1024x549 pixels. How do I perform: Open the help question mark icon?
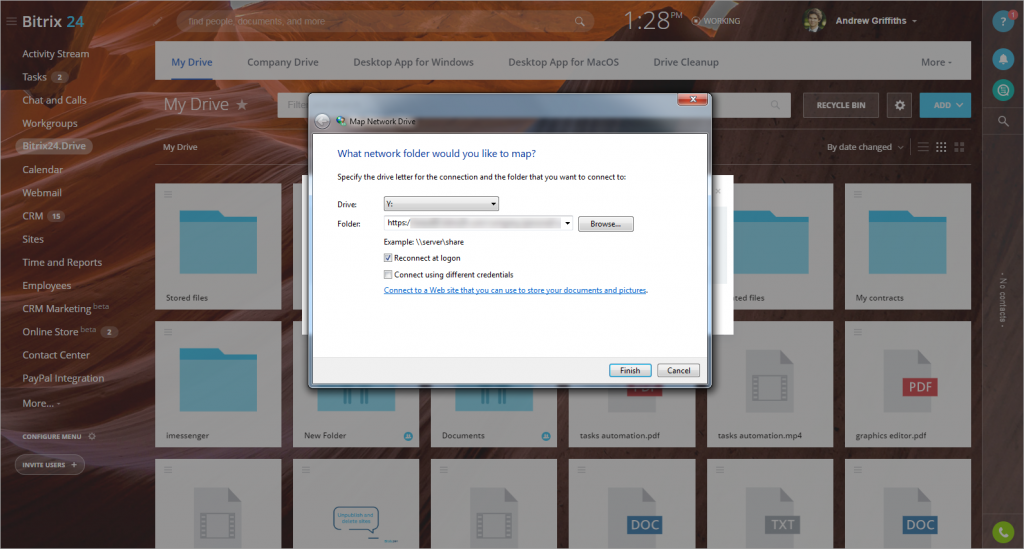[1003, 22]
